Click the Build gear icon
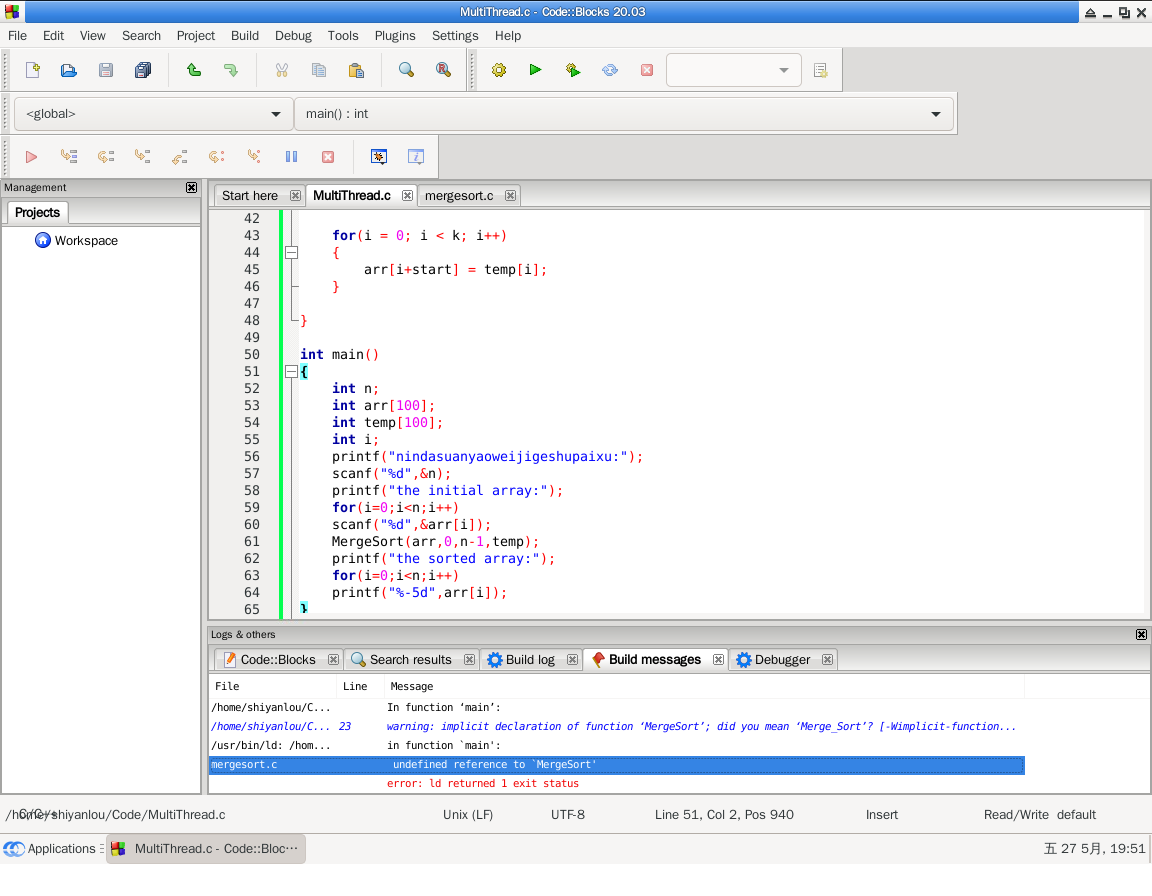The image size is (1152, 896). [x=499, y=70]
